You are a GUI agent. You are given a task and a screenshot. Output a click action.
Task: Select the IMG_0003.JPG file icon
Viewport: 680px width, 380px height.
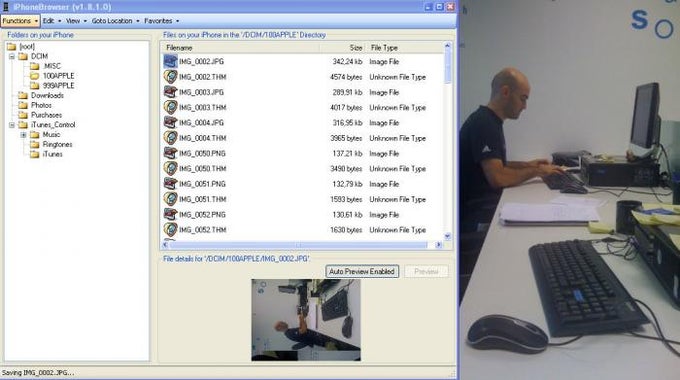click(170, 92)
